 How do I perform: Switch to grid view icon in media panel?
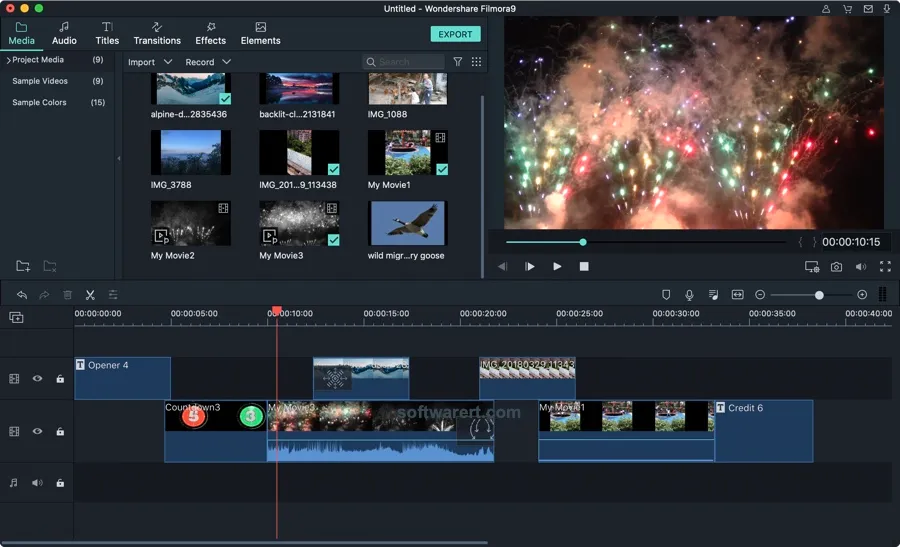tap(476, 61)
